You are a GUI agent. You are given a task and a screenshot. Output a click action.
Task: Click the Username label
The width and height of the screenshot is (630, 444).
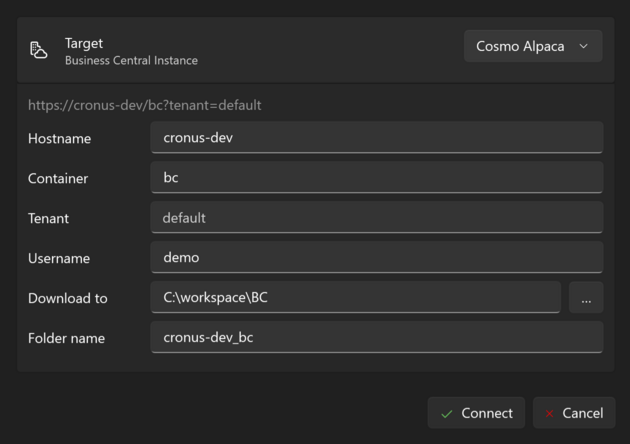(59, 258)
